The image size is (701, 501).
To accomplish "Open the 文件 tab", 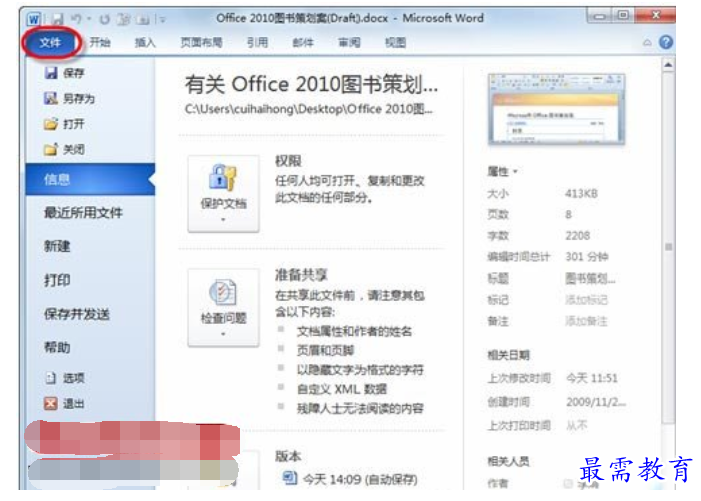I will tap(50, 43).
